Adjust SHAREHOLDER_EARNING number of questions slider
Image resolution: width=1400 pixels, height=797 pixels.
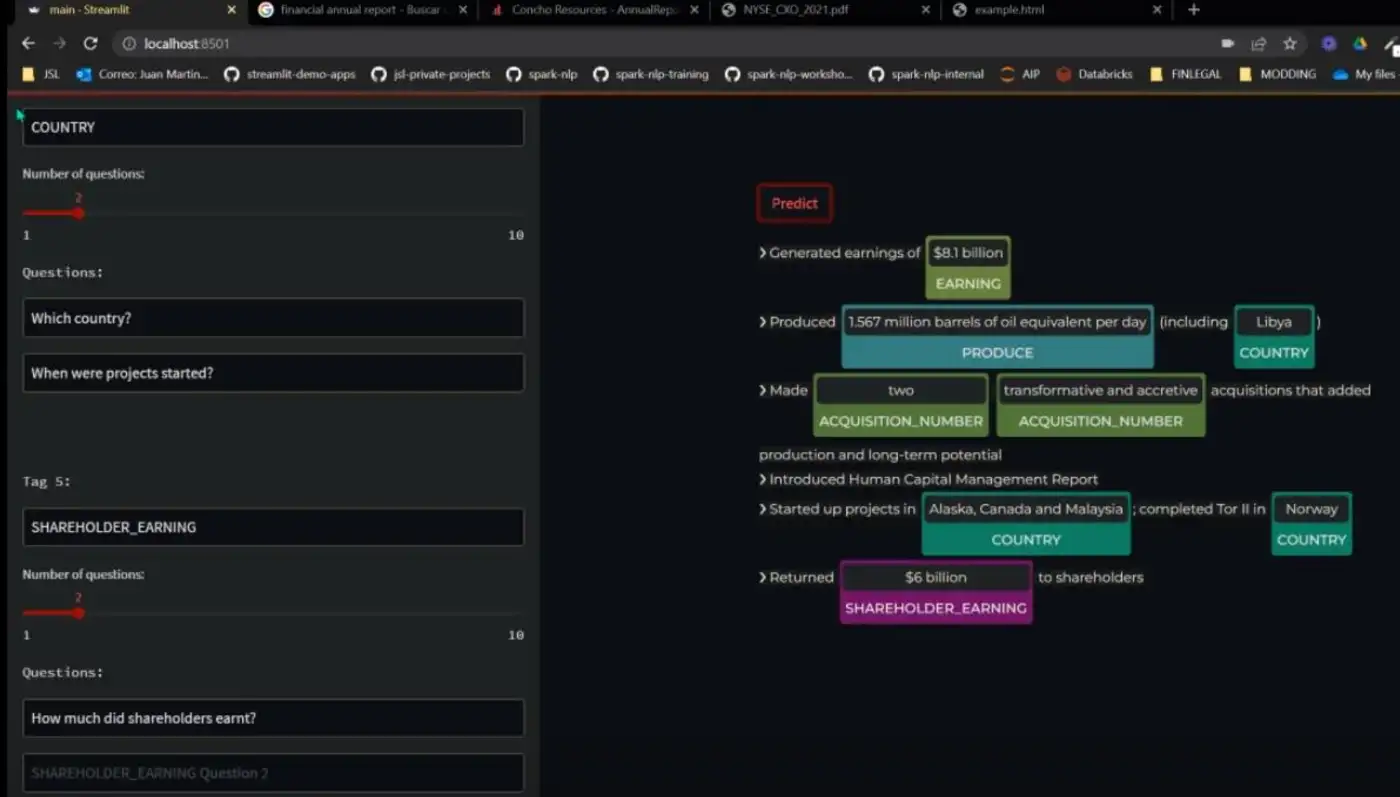78,613
